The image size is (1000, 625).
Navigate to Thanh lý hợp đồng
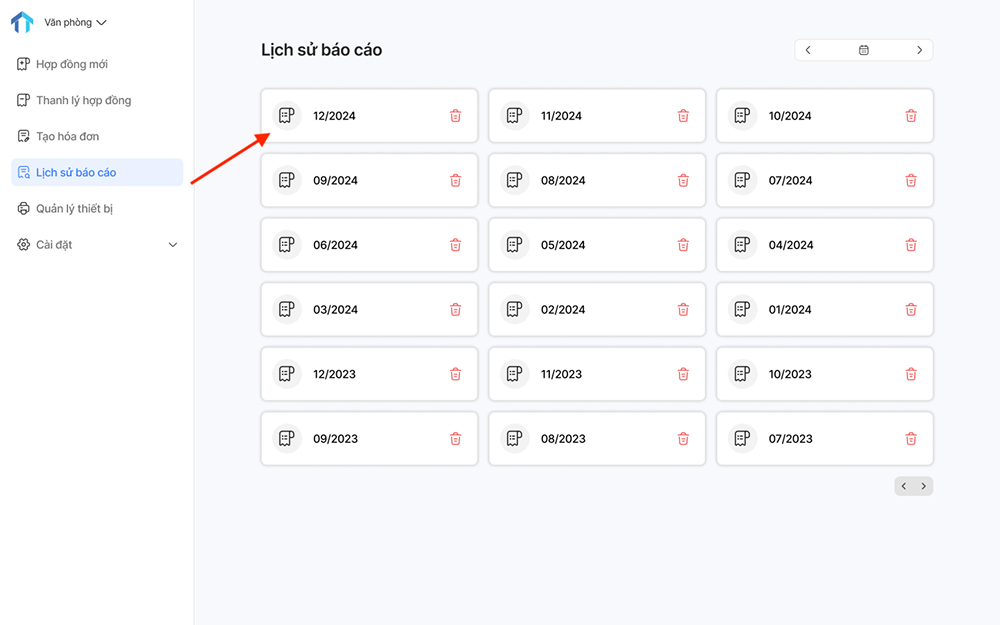click(83, 100)
